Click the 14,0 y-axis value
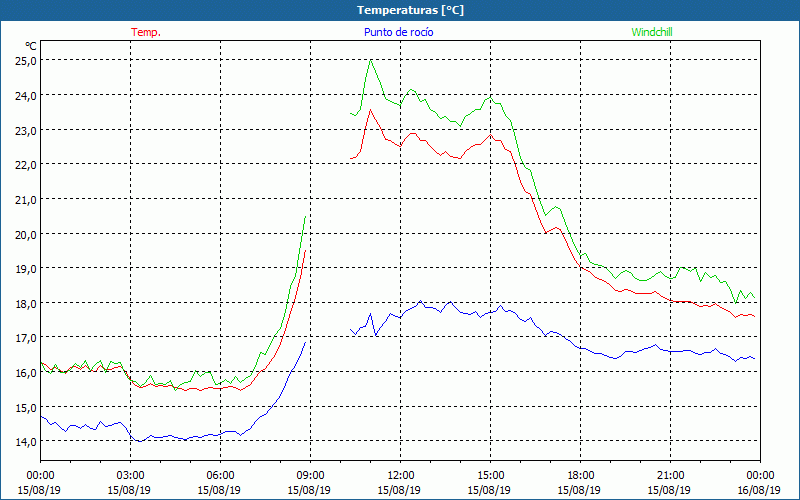 [26, 441]
